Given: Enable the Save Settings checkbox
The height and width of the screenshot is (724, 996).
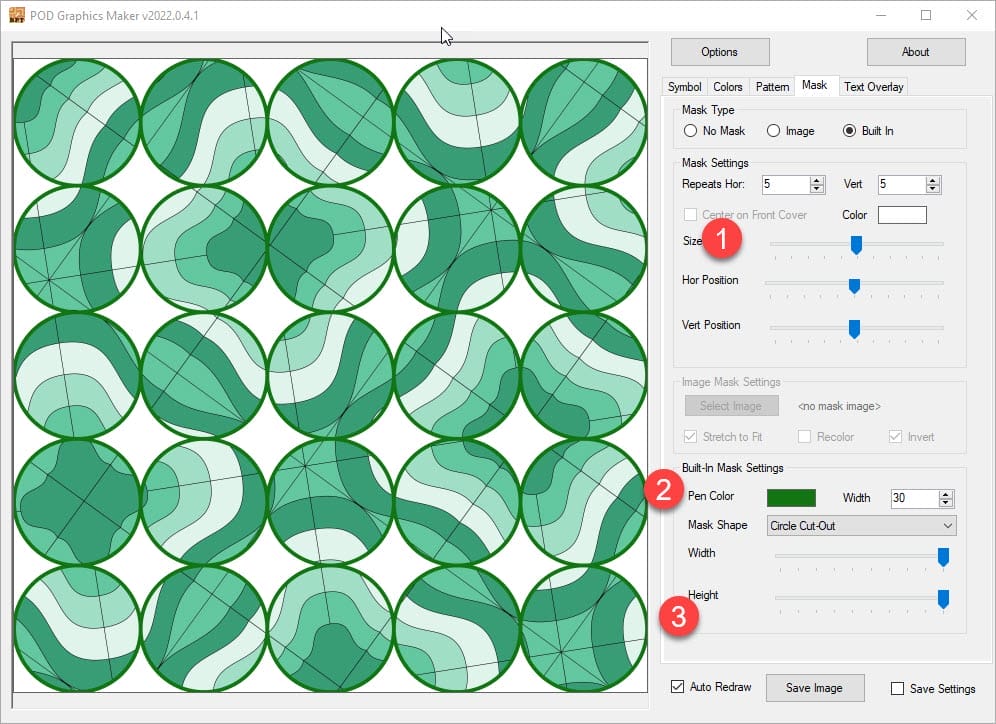Looking at the screenshot, I should tap(897, 688).
